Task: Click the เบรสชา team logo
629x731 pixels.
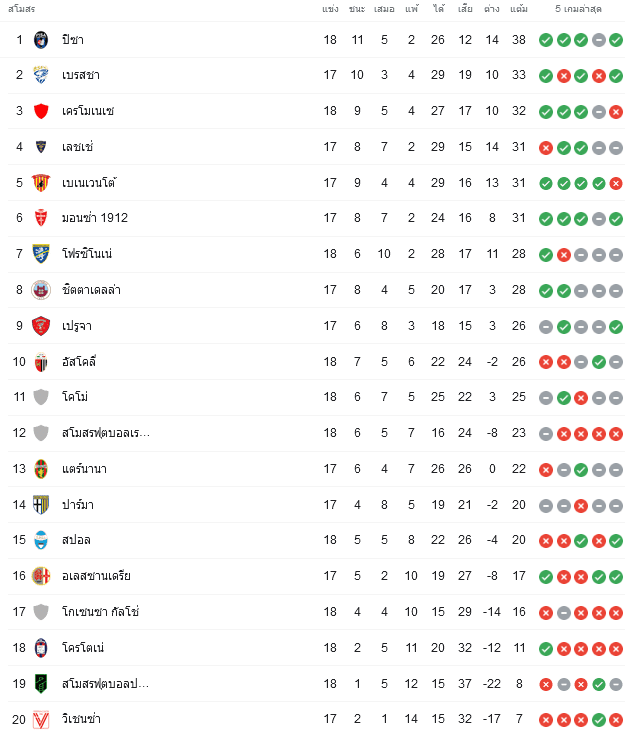Action: tap(41, 75)
